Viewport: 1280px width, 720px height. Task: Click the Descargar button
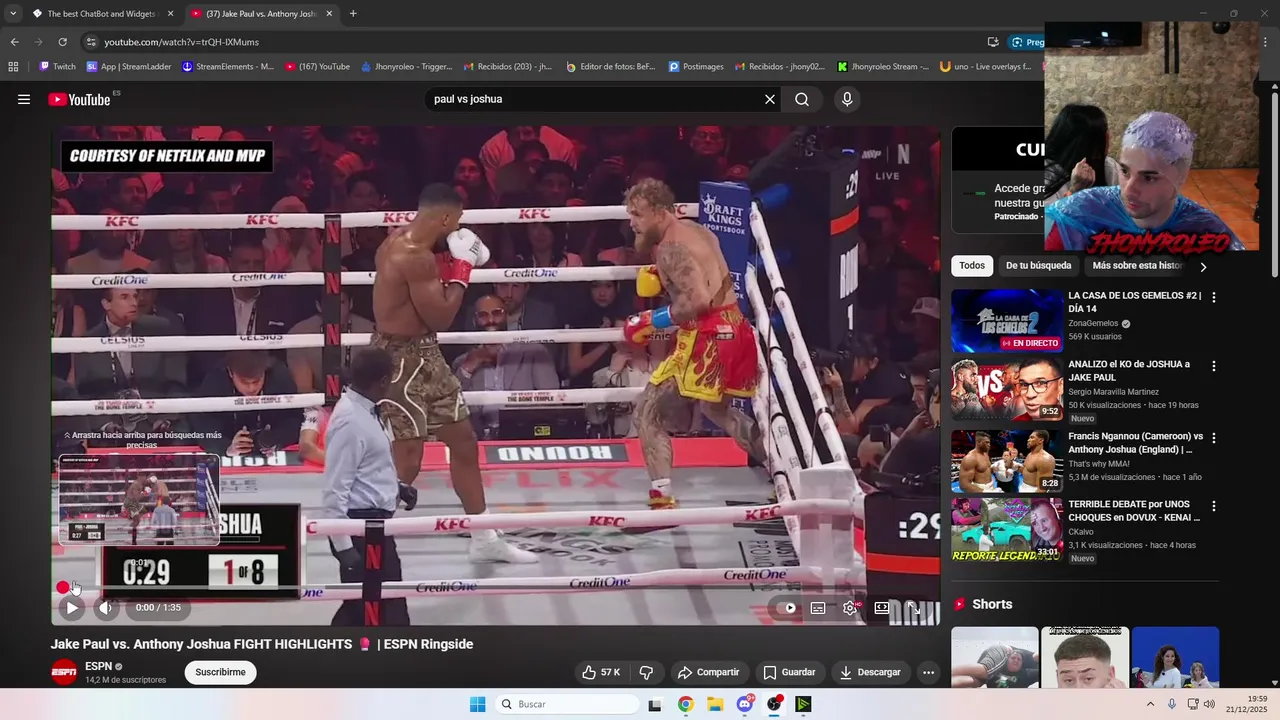coord(870,672)
